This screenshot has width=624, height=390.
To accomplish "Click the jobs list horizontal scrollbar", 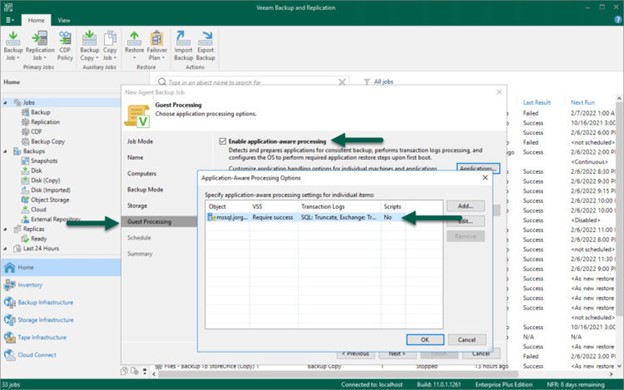I will (x=338, y=374).
